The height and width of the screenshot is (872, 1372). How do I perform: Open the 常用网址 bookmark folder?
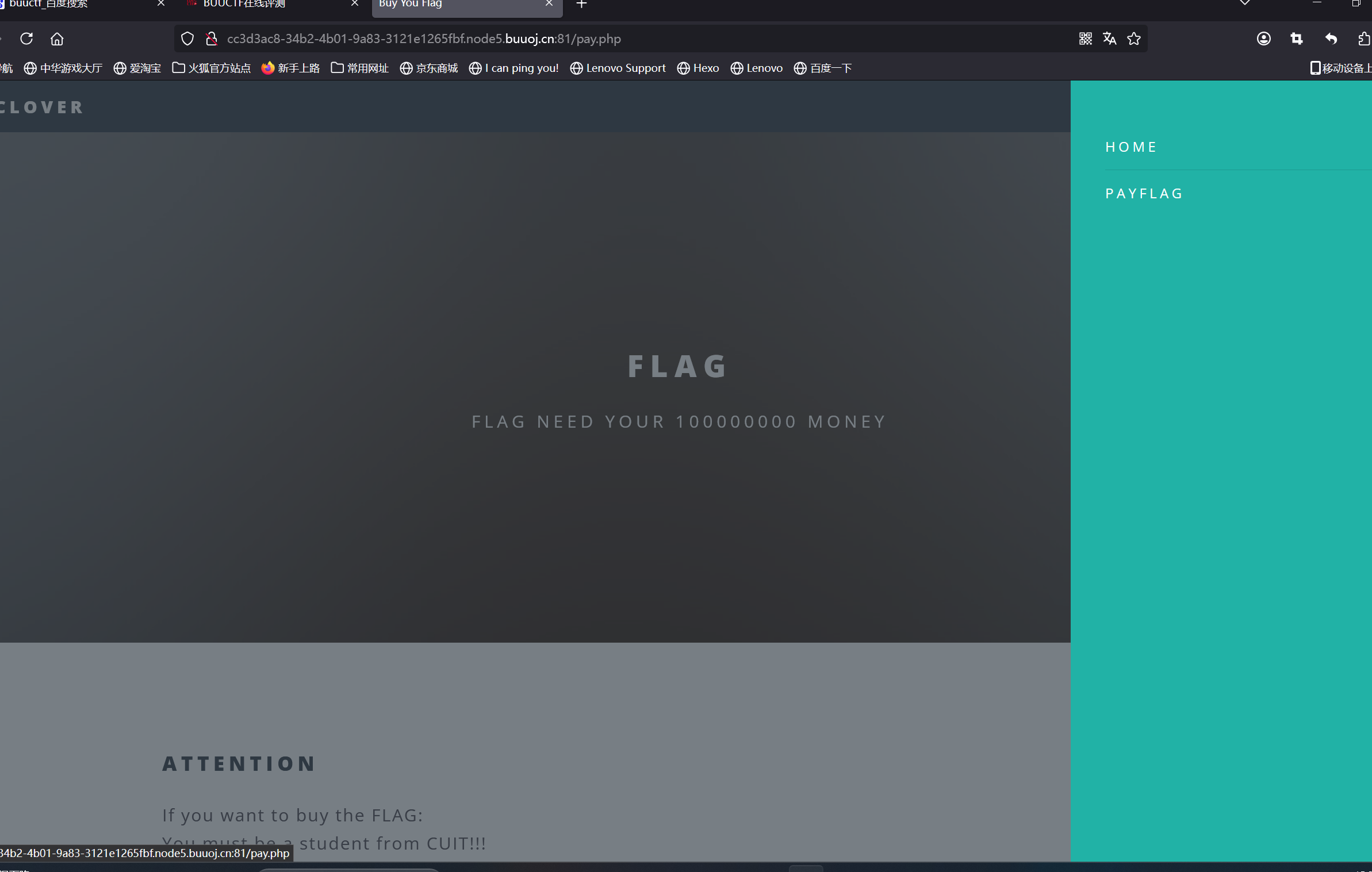[x=360, y=68]
